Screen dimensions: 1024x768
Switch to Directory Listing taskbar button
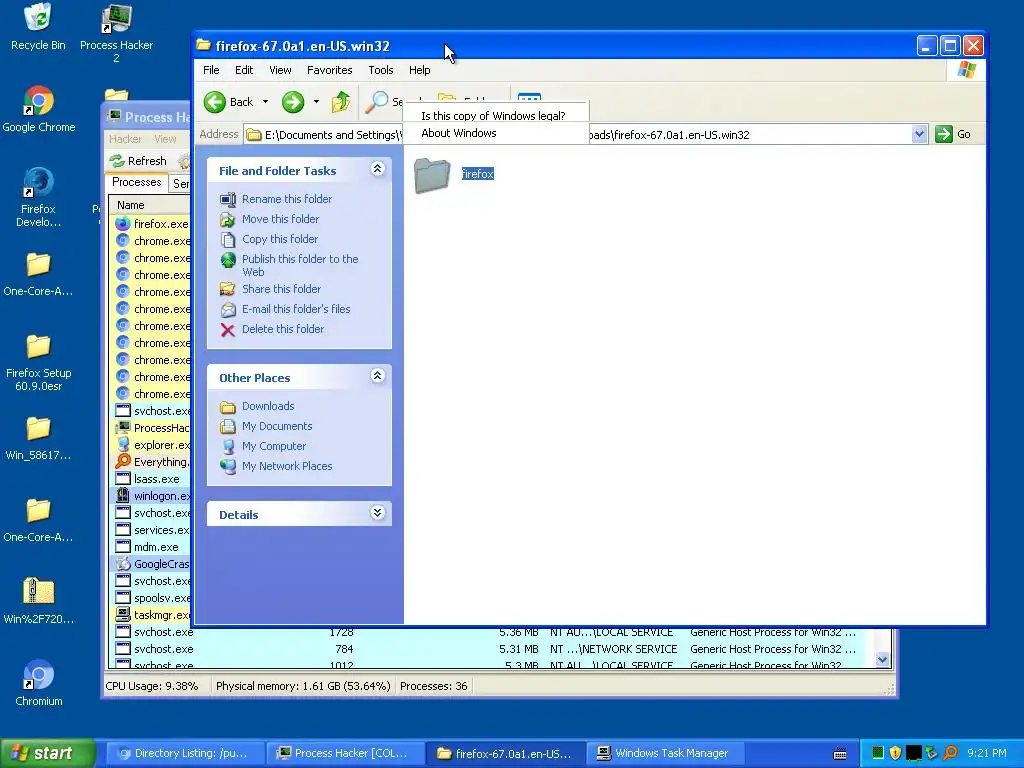(x=185, y=754)
